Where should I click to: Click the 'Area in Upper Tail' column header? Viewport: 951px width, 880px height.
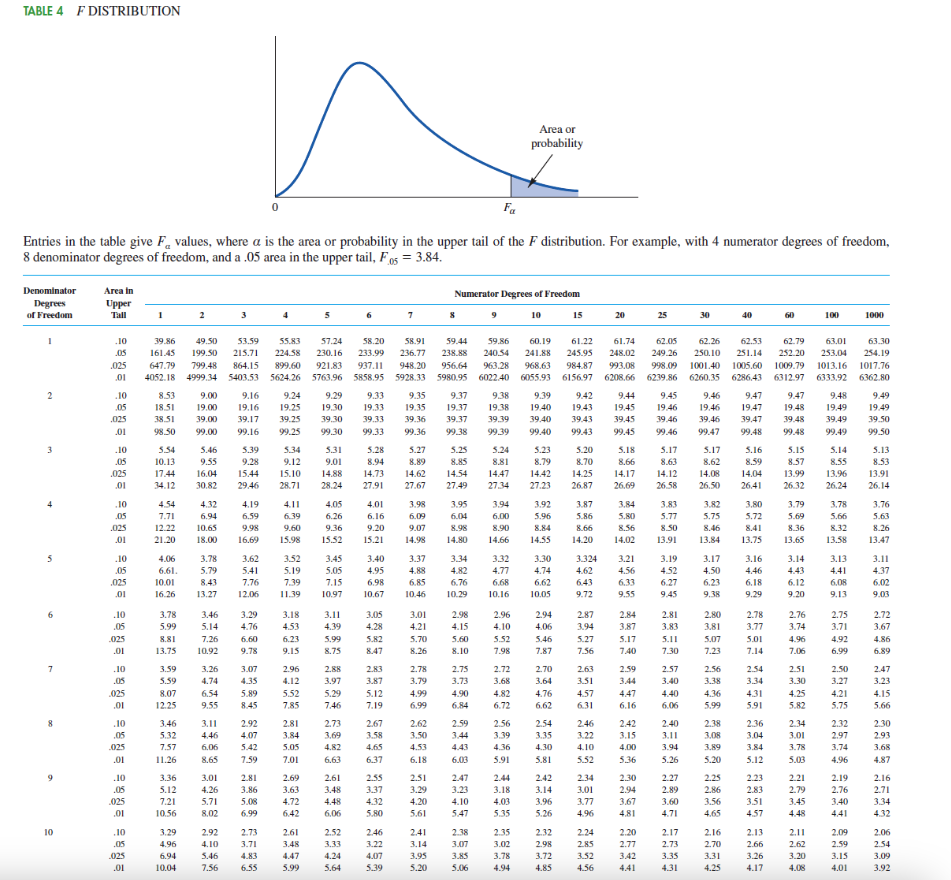click(x=118, y=303)
